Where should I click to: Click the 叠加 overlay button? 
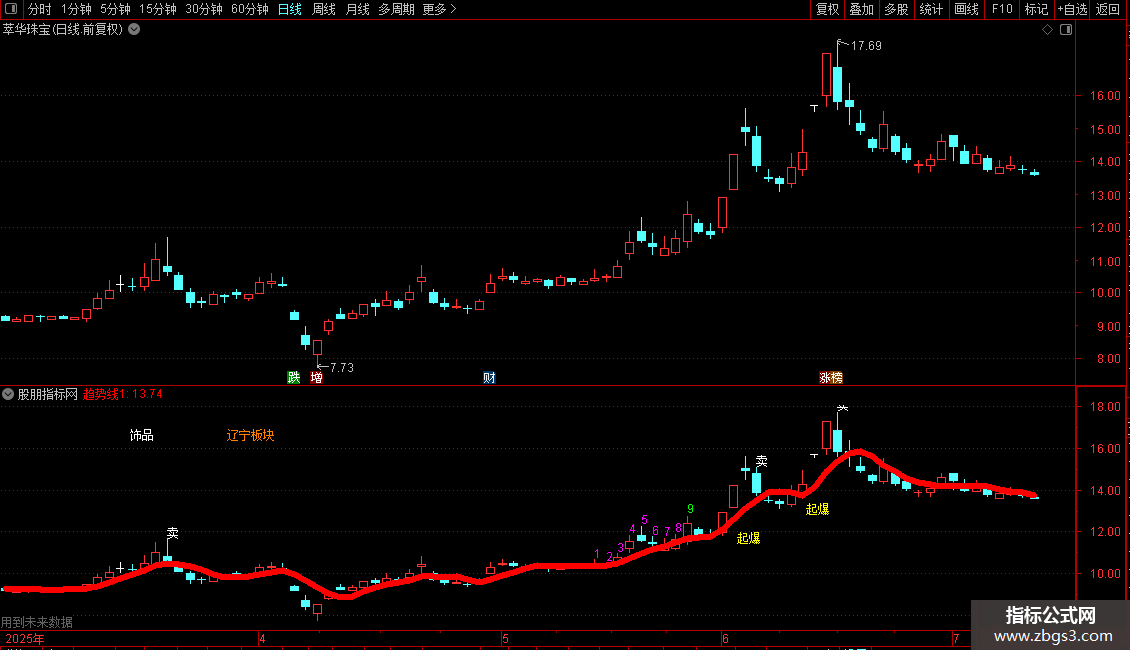(861, 9)
